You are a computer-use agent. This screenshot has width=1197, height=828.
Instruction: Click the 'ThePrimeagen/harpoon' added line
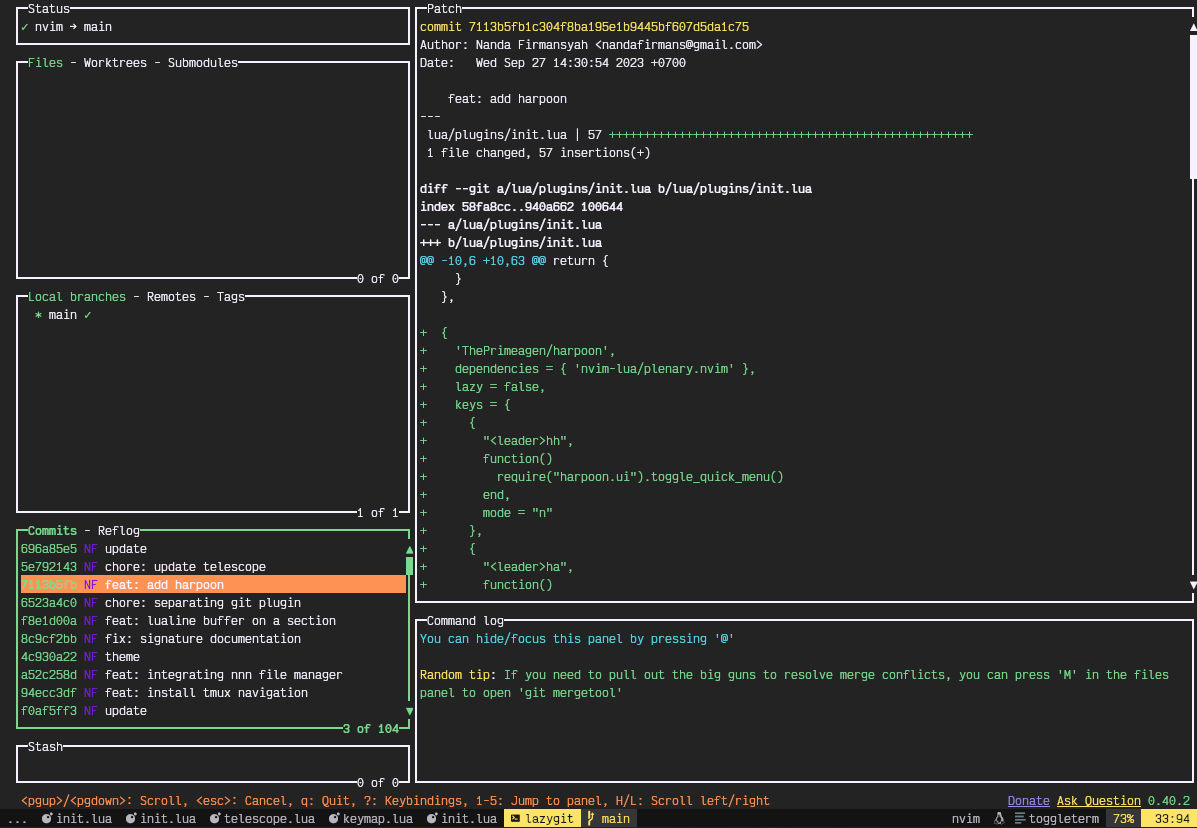[x=518, y=350]
